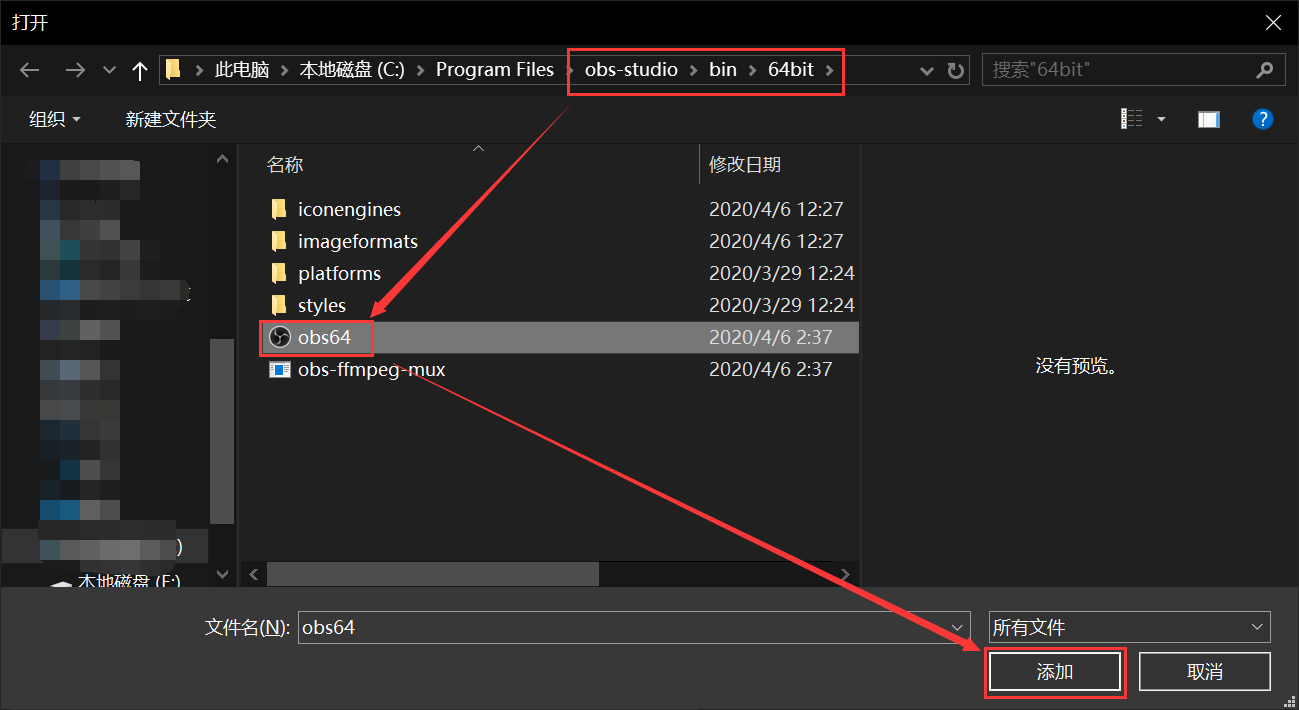Go up one folder level
This screenshot has width=1299, height=710.
coord(140,70)
